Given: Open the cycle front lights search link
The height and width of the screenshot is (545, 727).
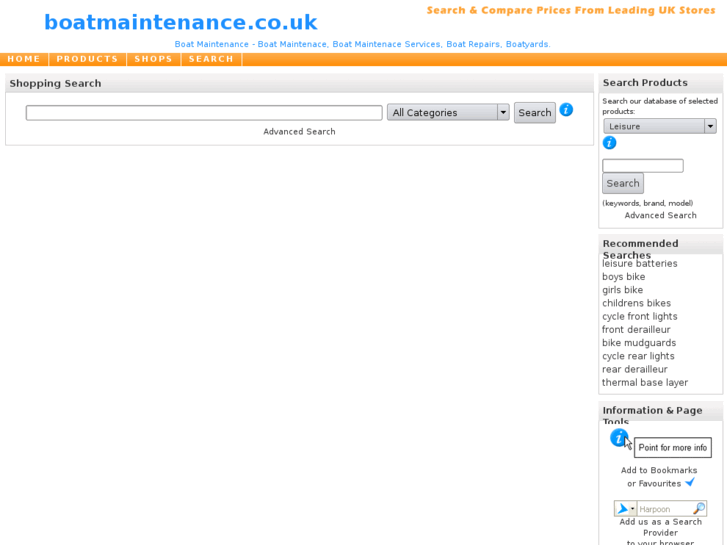Looking at the screenshot, I should click(x=639, y=316).
